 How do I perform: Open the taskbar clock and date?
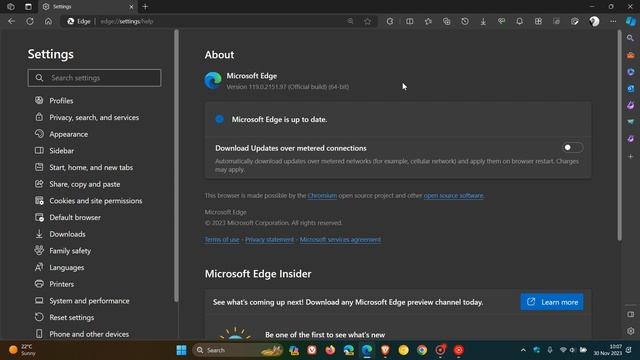click(608, 350)
